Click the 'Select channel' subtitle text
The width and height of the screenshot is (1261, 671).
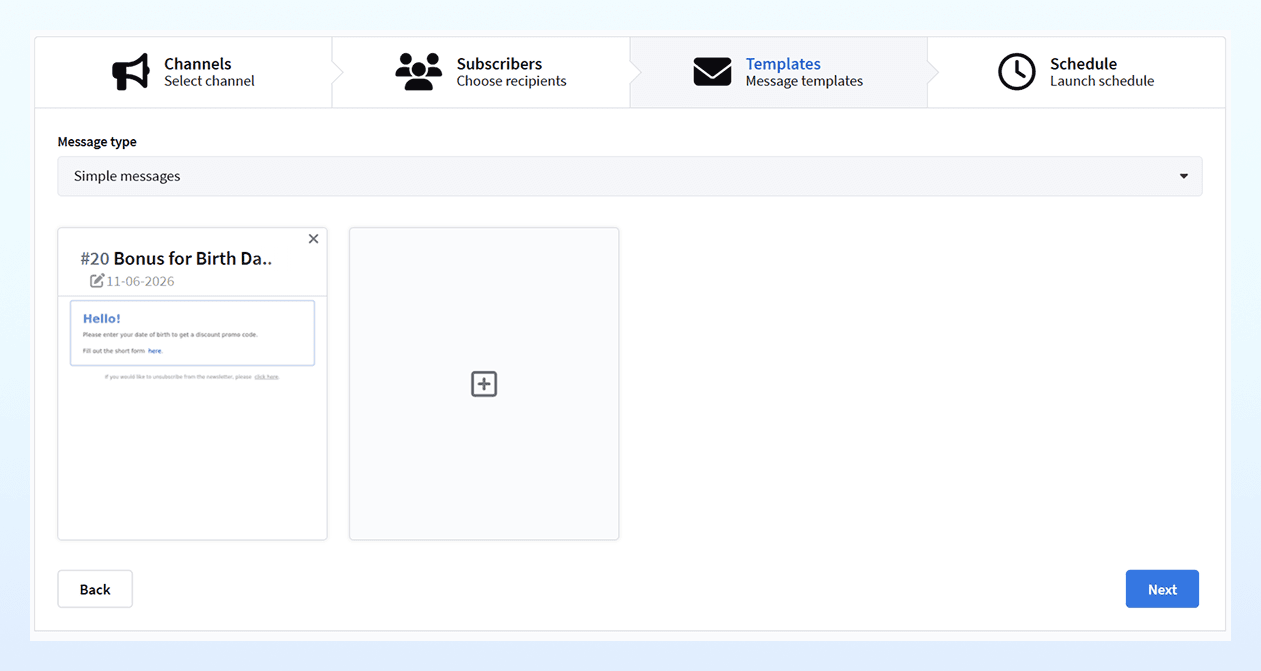[x=209, y=81]
